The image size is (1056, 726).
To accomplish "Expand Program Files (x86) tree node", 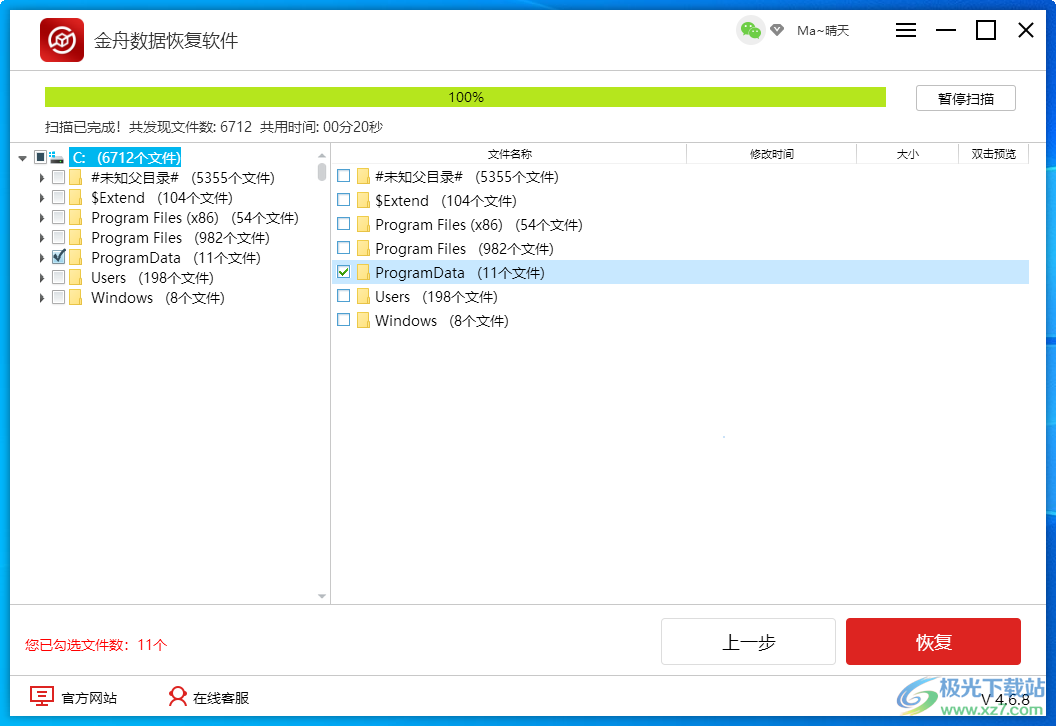I will coord(41,218).
